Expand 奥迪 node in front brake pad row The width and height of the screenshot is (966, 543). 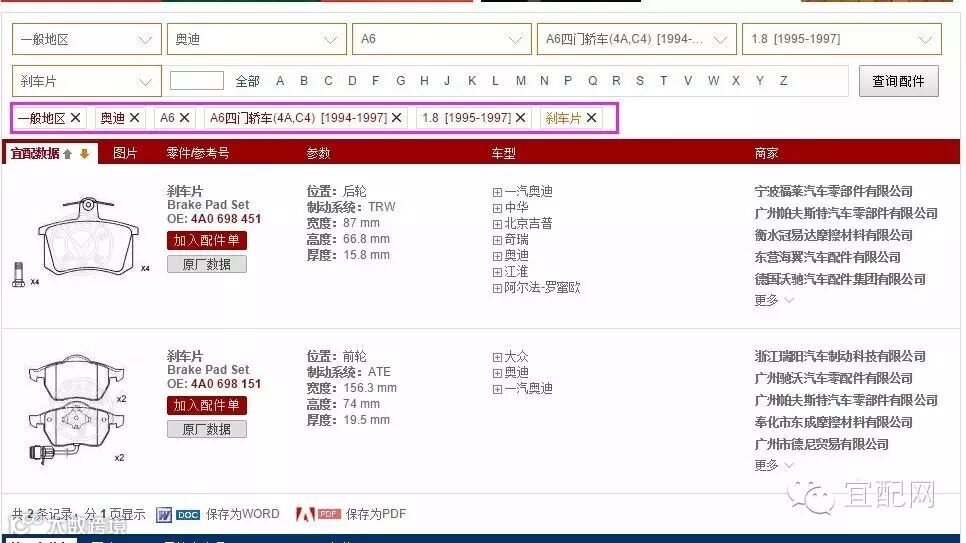coord(497,374)
